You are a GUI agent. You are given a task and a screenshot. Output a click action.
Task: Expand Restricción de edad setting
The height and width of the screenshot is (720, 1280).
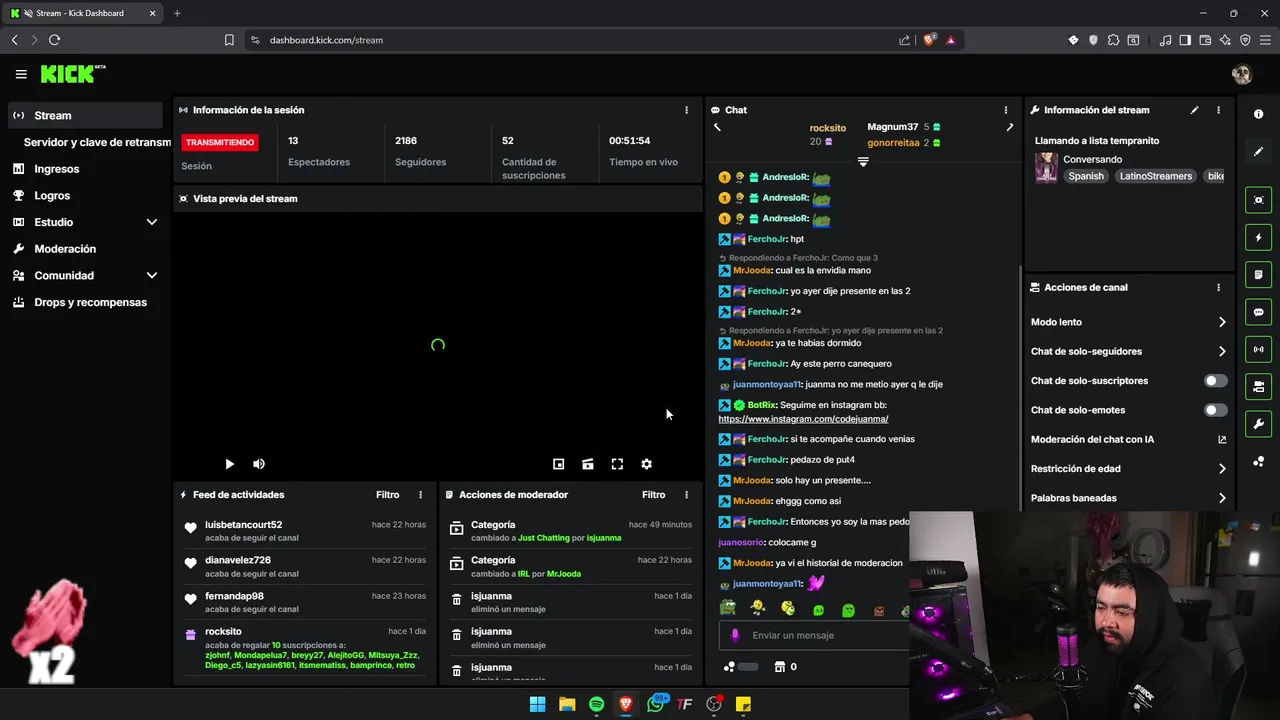click(1129, 468)
